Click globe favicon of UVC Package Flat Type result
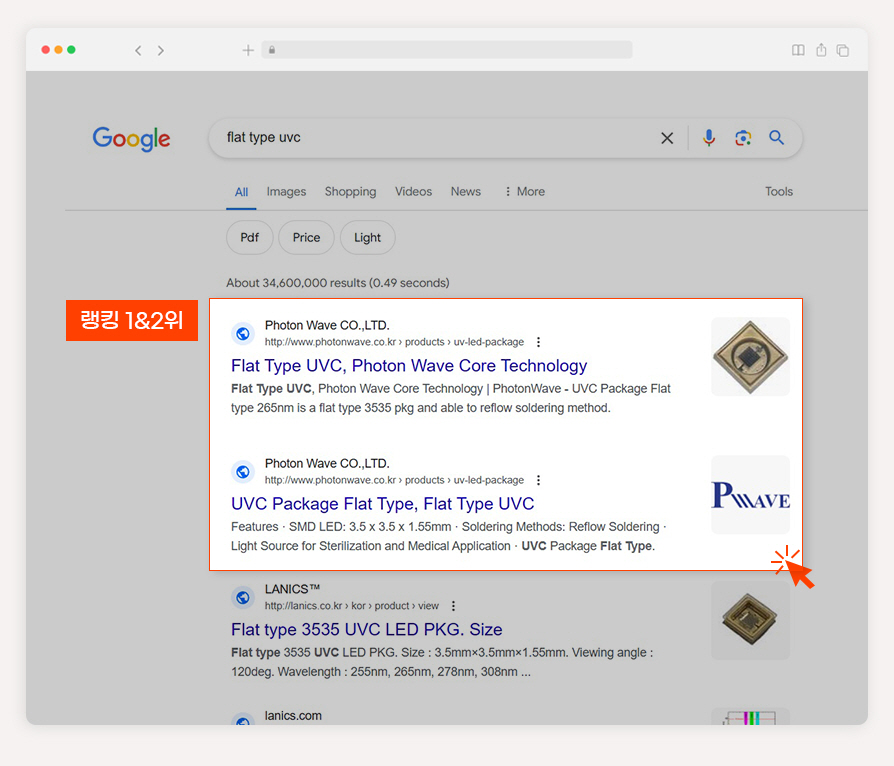Image resolution: width=894 pixels, height=766 pixels. pos(243,472)
